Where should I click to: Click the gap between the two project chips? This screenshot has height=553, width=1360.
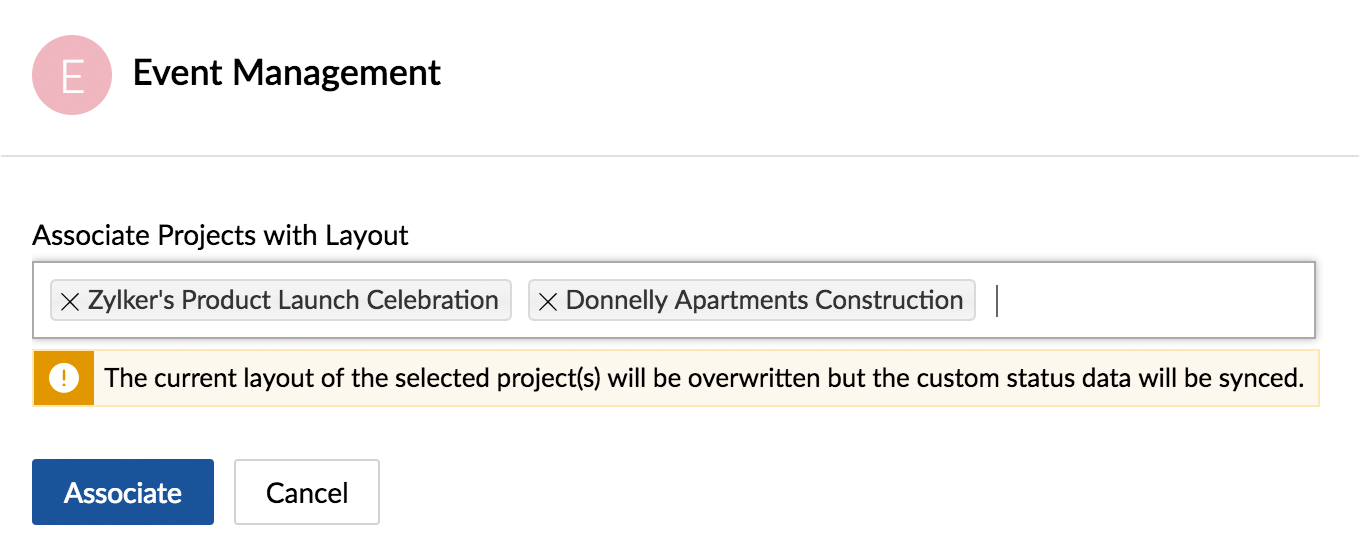pos(520,300)
